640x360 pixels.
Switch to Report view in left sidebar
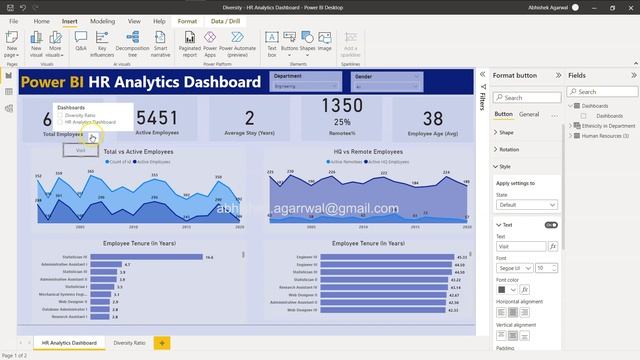coord(9,76)
